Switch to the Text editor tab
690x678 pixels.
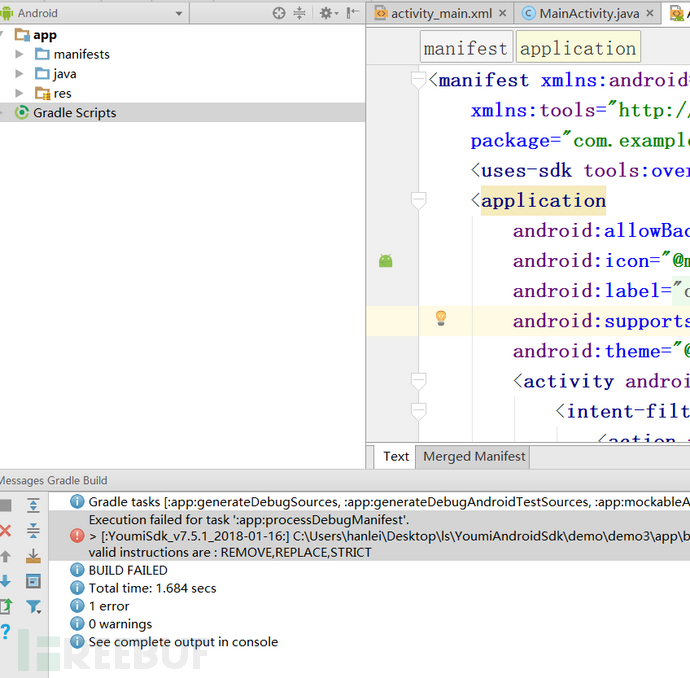(396, 456)
